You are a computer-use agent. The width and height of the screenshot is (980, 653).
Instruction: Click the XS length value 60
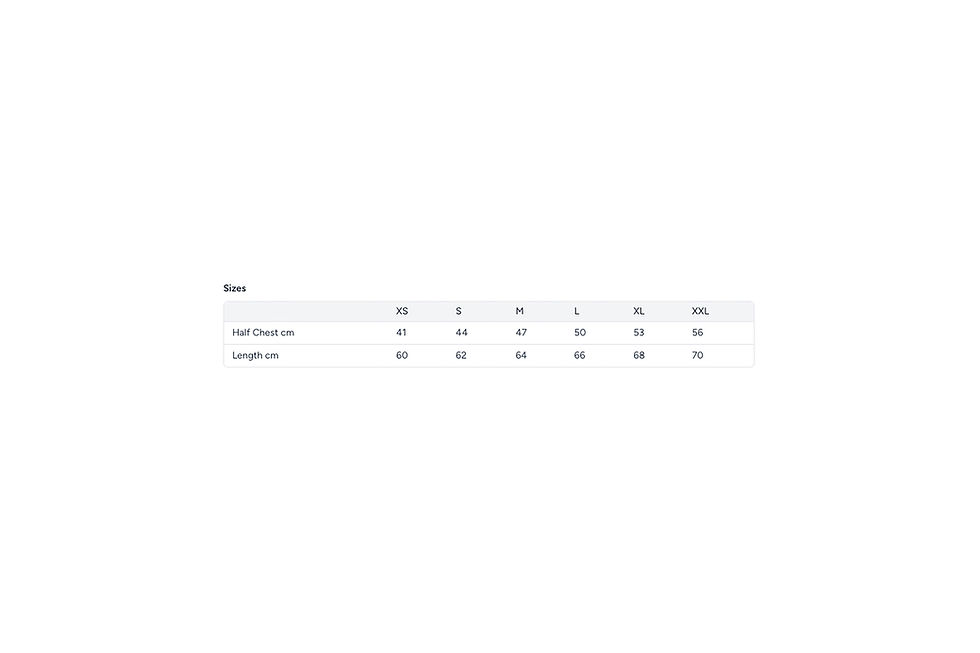(x=402, y=356)
